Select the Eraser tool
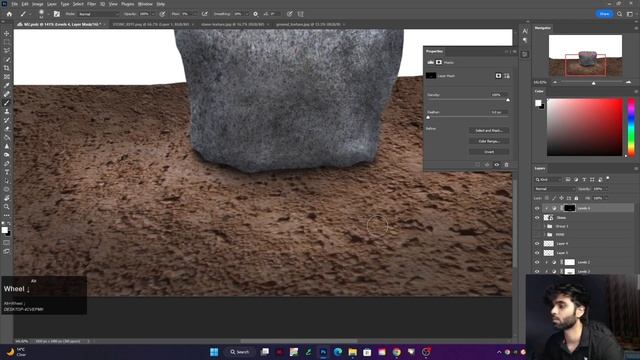Viewport: 640px width, 360px height. pos(7,129)
